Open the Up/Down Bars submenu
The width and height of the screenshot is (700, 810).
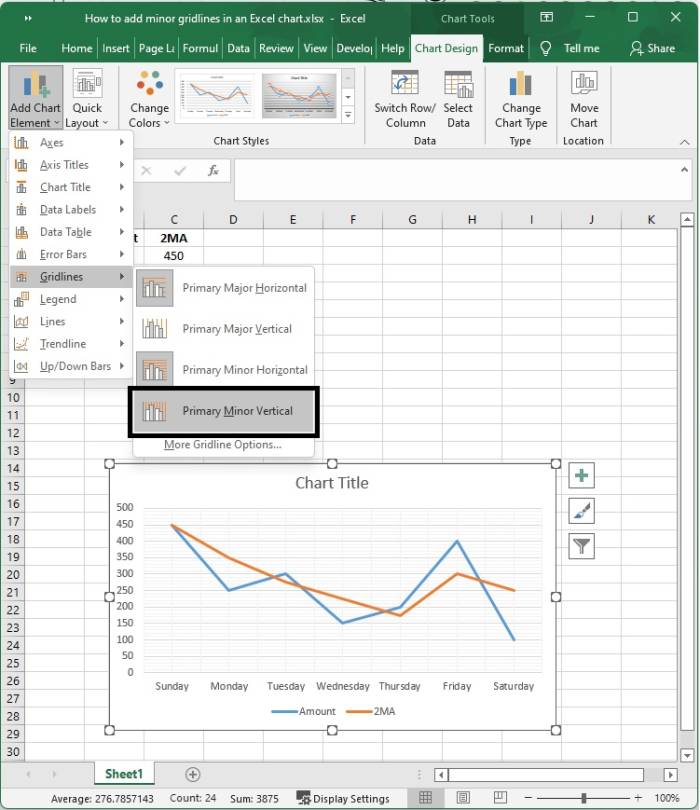pyautogui.click(x=69, y=366)
